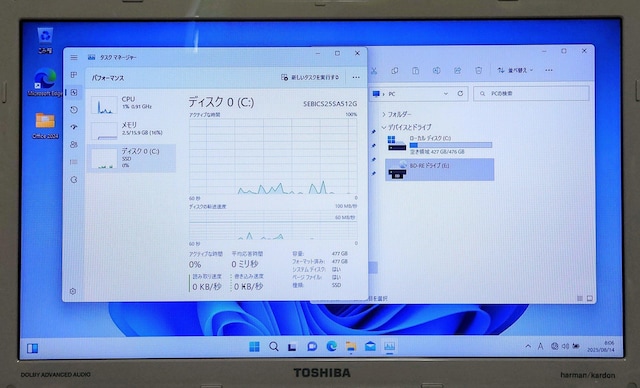
Task: Open the volume icon in system tray
Action: [x=565, y=346]
